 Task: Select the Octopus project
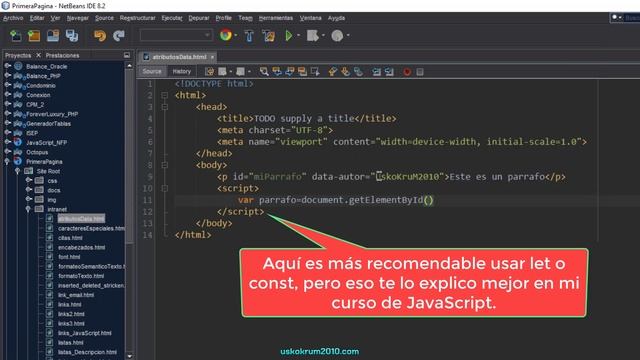point(37,152)
